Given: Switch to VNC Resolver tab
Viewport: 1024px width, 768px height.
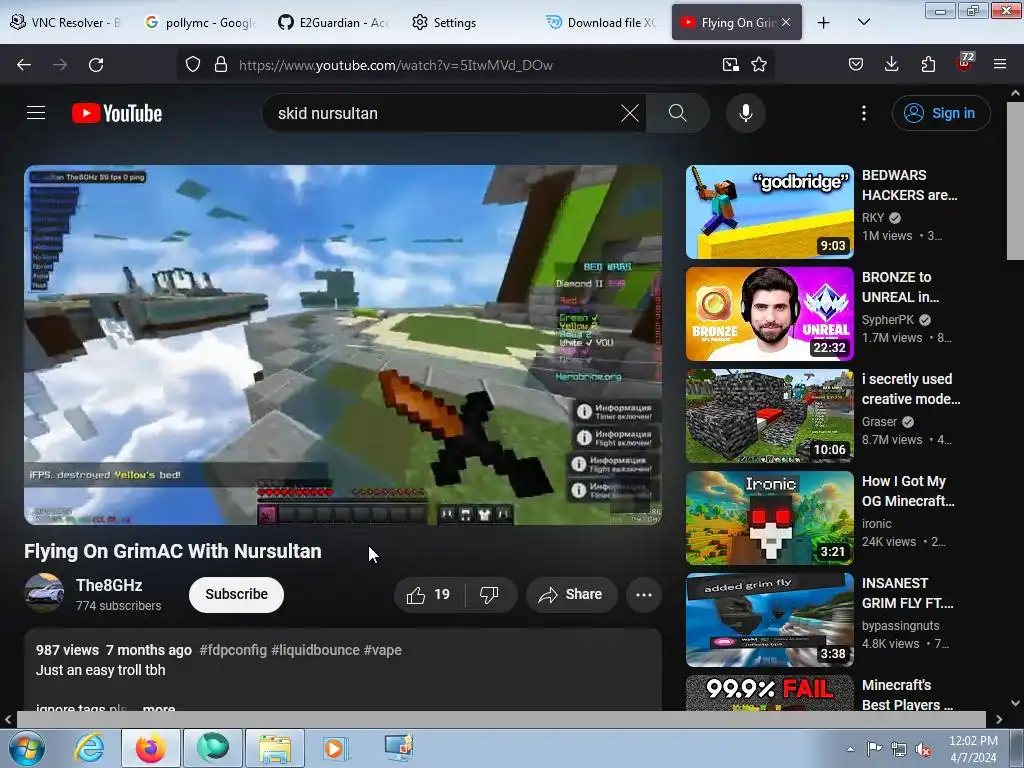Looking at the screenshot, I should (67, 22).
